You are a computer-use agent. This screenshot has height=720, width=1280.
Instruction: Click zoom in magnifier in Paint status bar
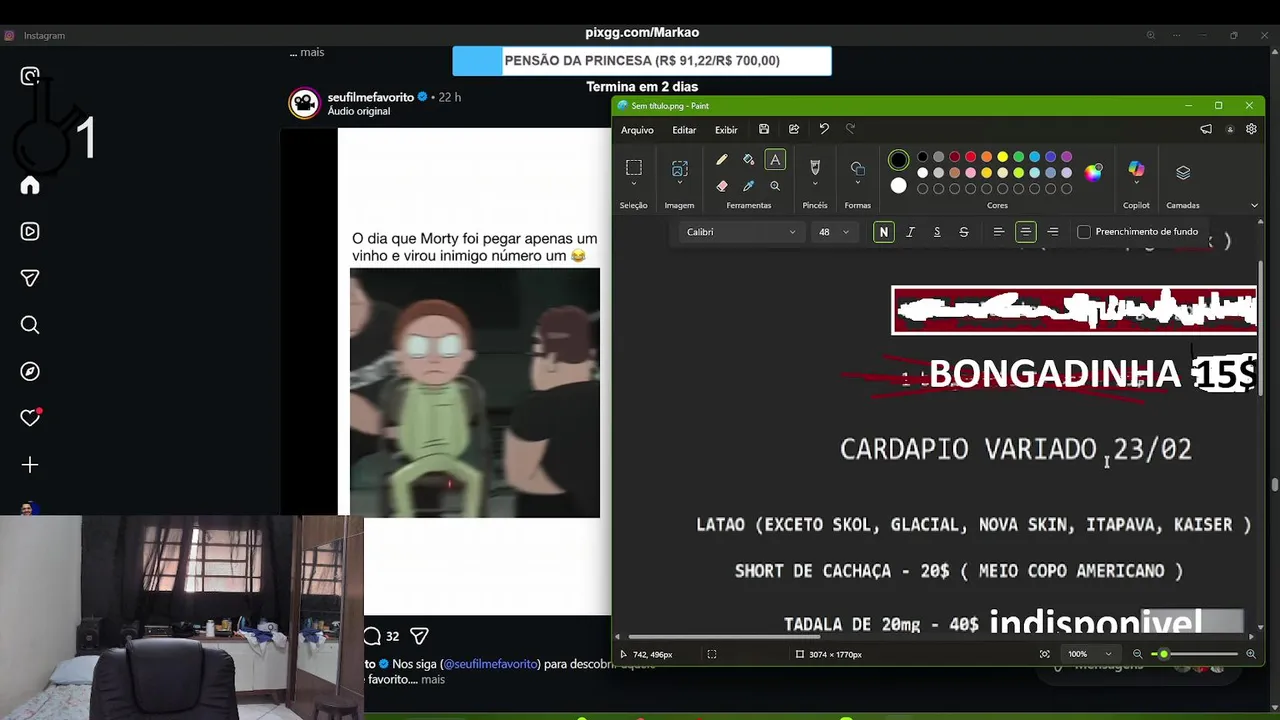1250,654
